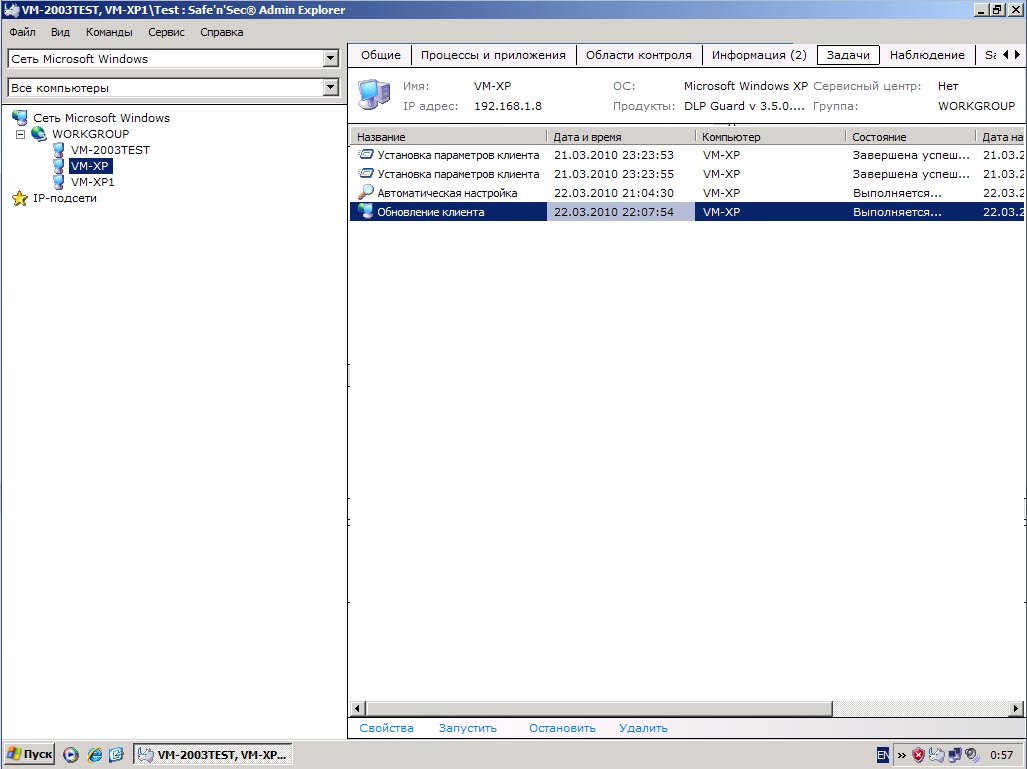1027x769 pixels.
Task: Click the WORKGROUP globe icon
Action: 39,134
